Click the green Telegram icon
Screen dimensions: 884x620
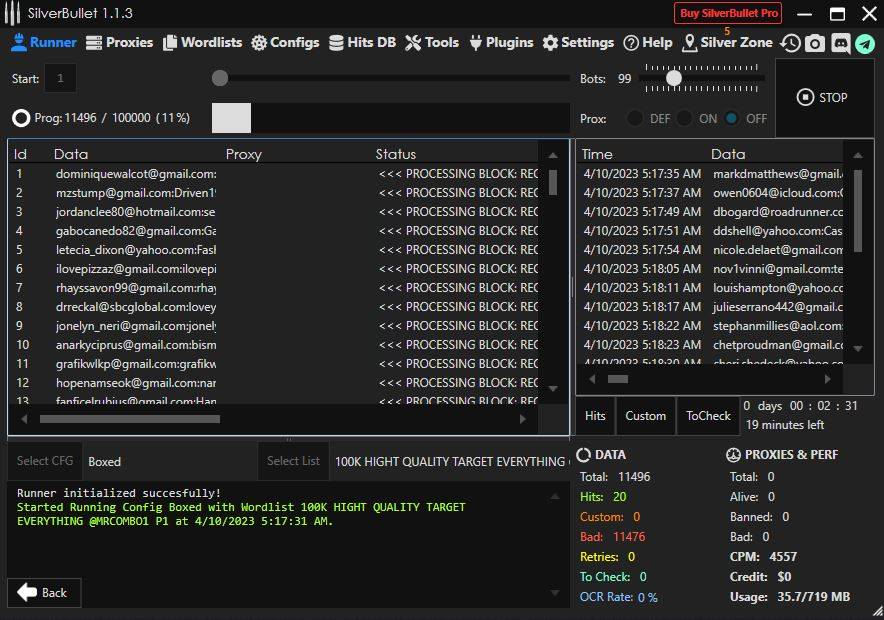click(x=864, y=43)
